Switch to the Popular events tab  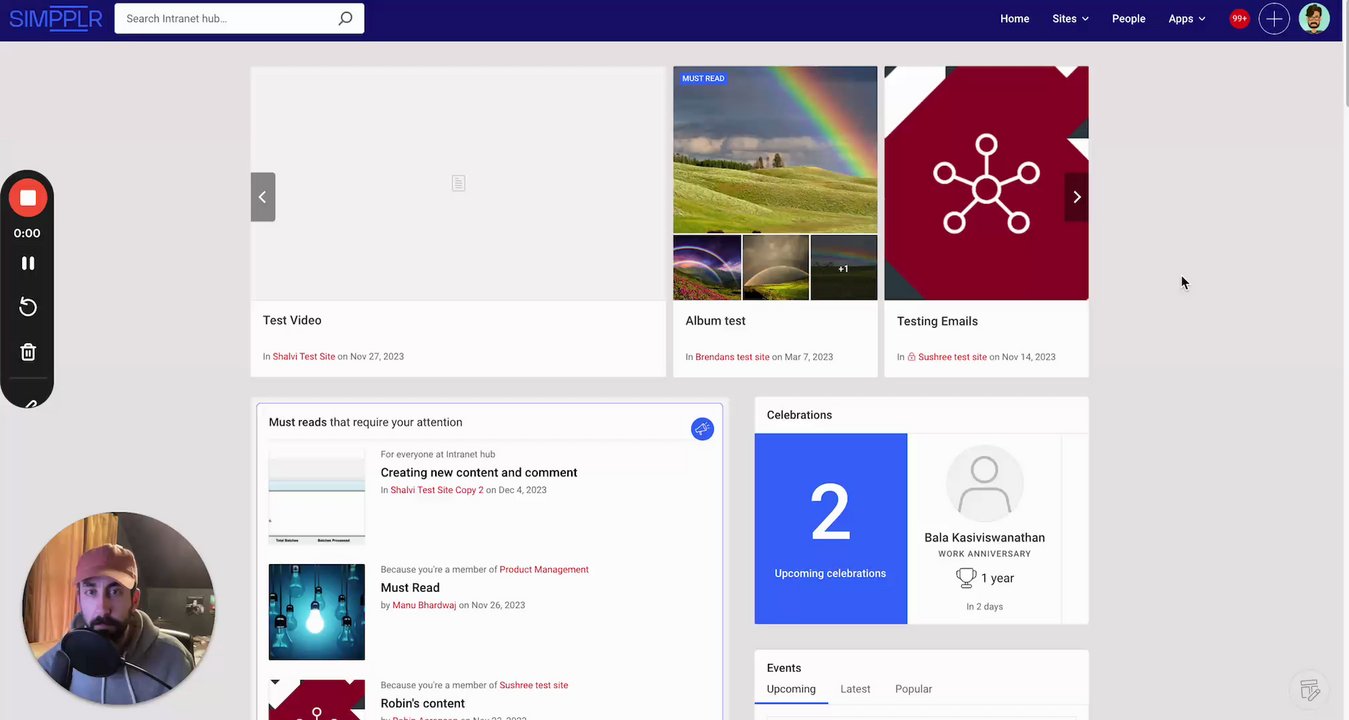913,689
